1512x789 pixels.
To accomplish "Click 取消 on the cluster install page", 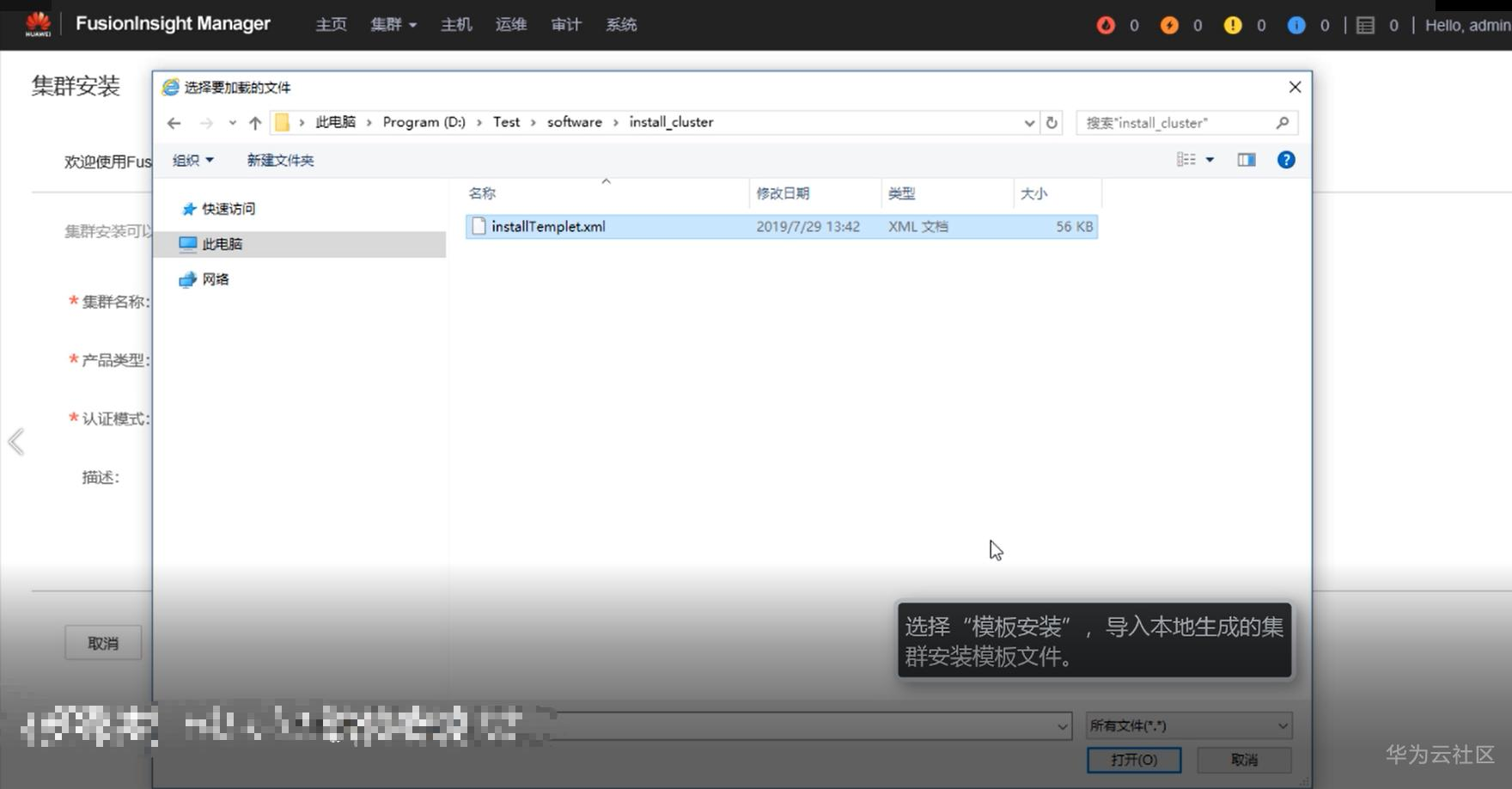I will (103, 643).
